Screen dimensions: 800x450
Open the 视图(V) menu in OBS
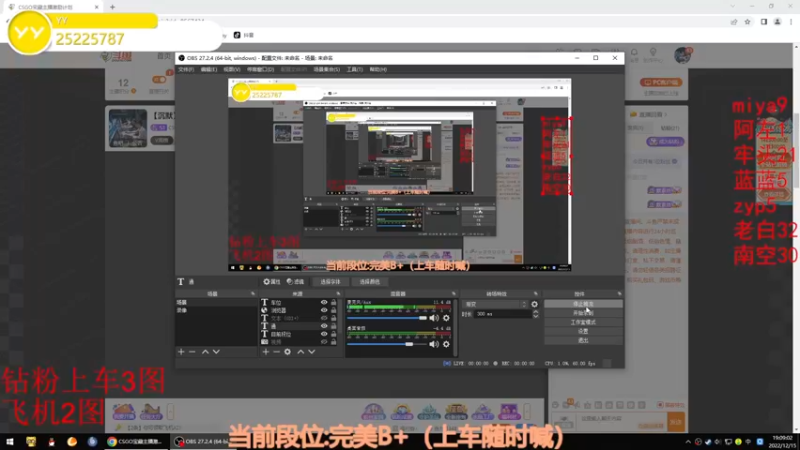point(232,69)
